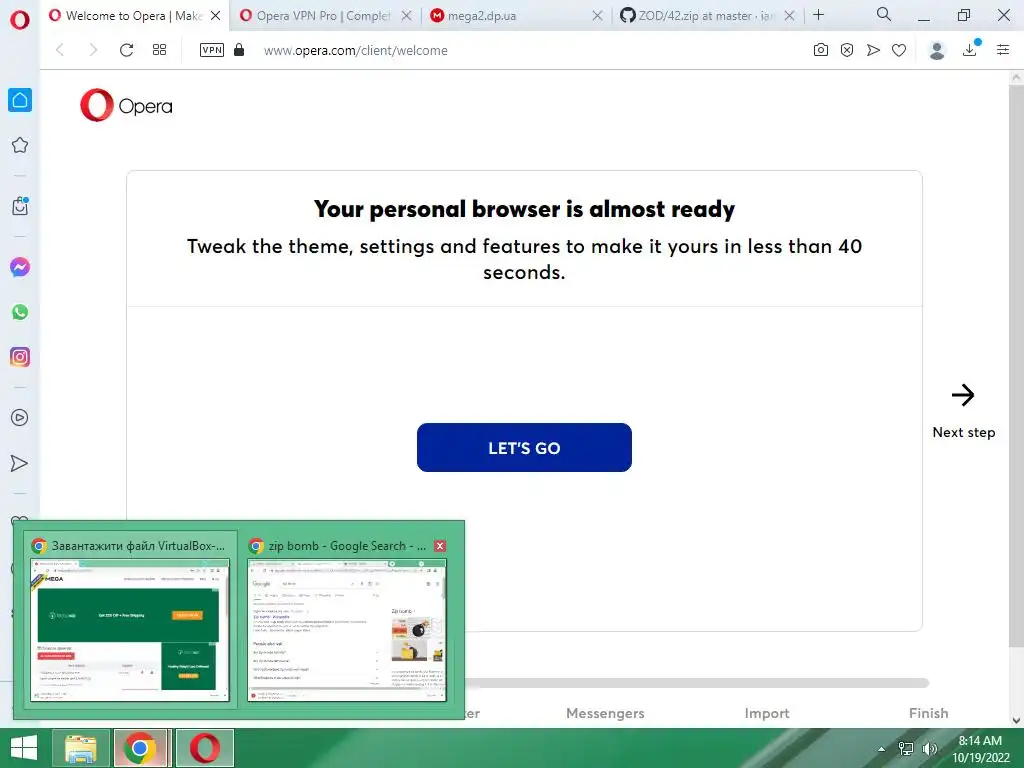Viewport: 1024px width, 768px height.
Task: Open the Opera main menu logo
Action: (x=20, y=20)
